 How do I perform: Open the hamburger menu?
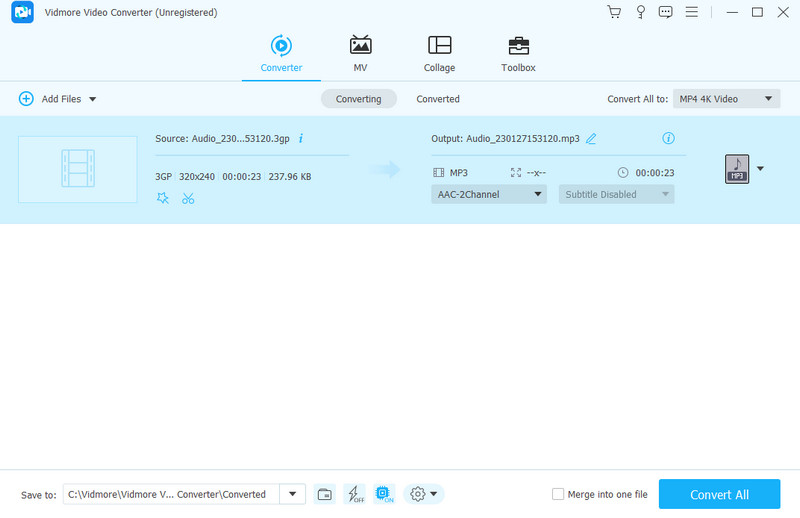(691, 12)
